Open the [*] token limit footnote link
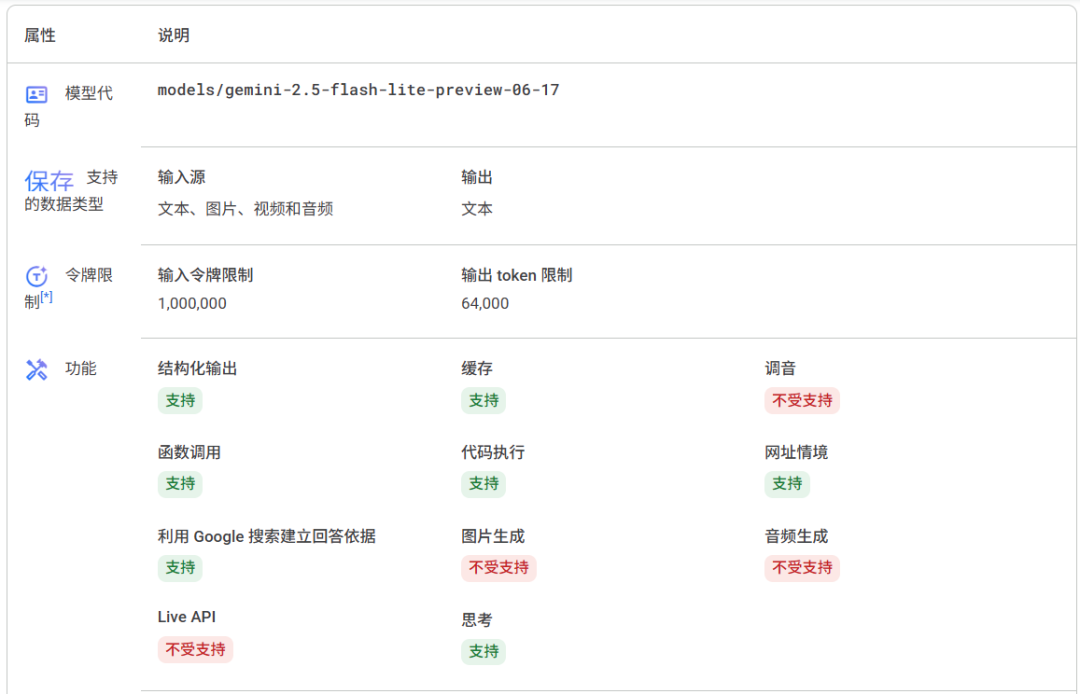 pos(46,297)
